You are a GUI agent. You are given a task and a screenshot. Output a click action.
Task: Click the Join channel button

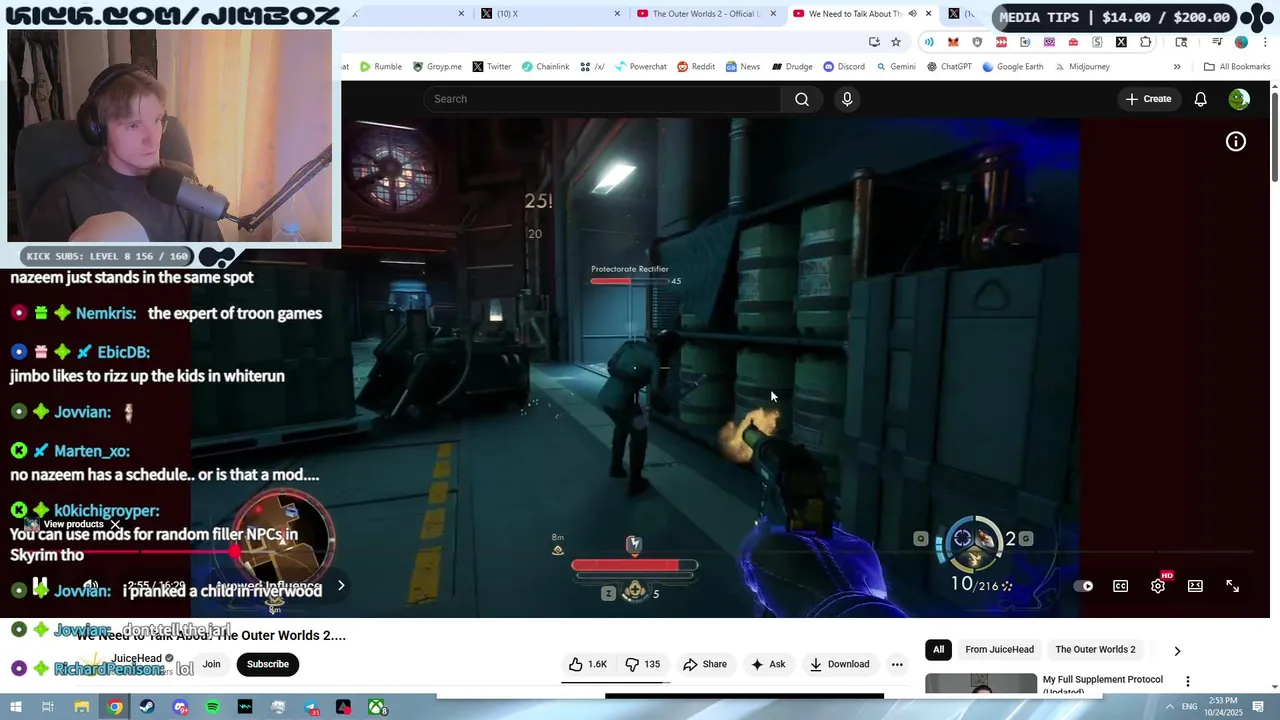211,664
